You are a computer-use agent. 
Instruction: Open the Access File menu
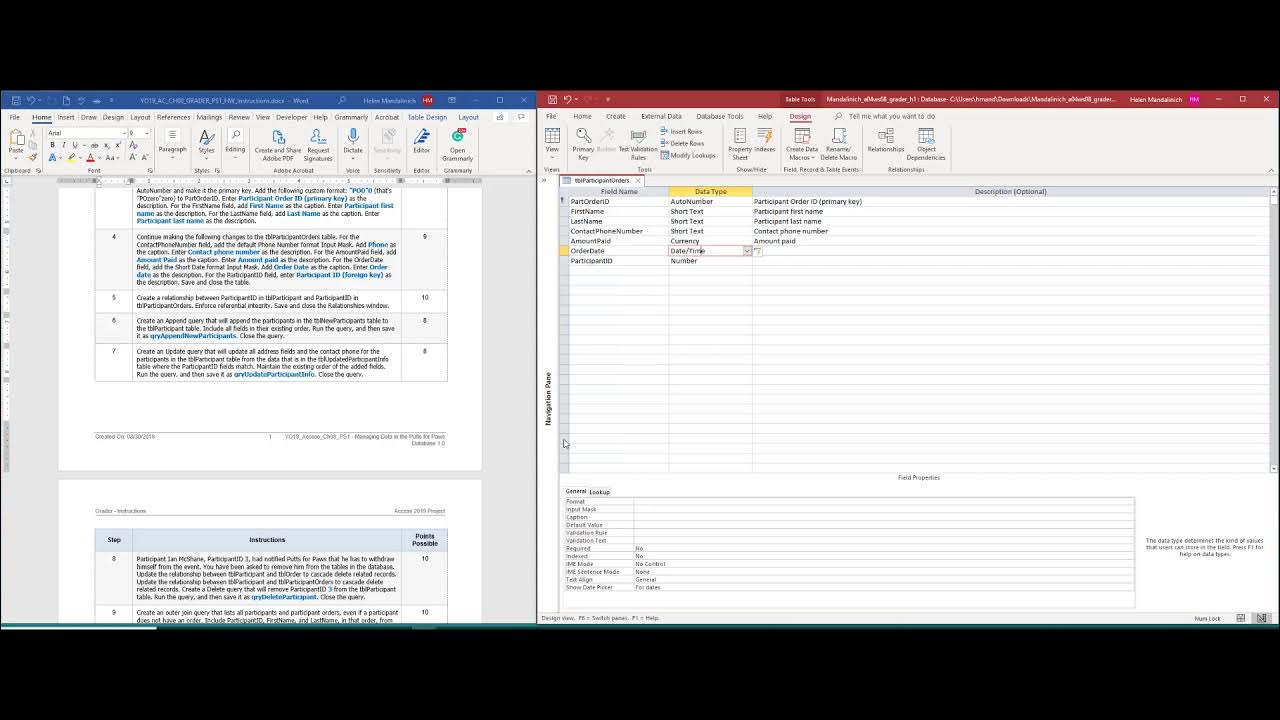tap(551, 116)
